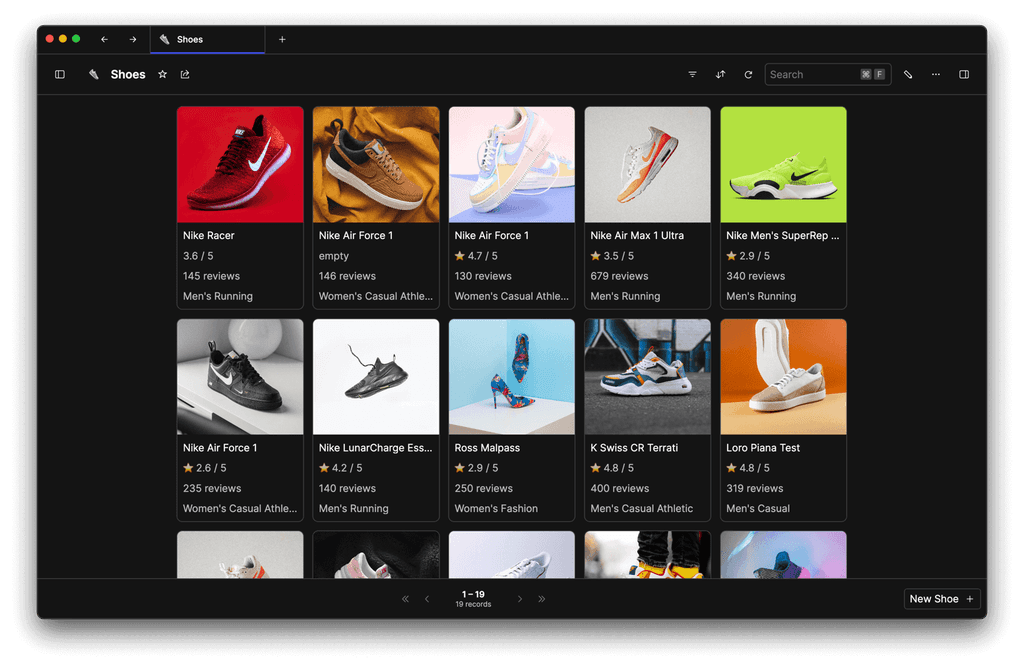Navigate back with the browser back arrow

click(104, 39)
